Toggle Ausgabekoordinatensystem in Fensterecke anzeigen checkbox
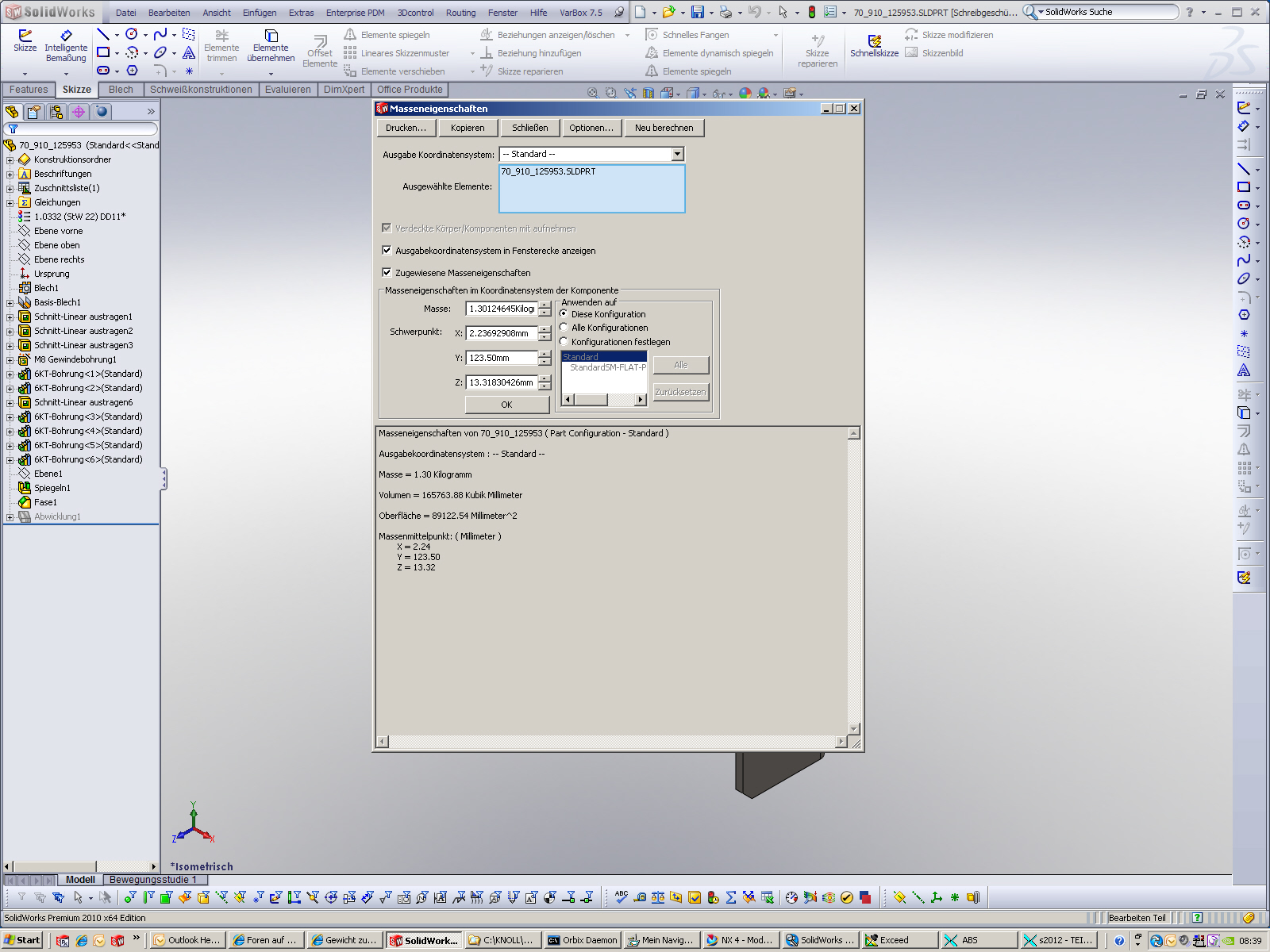 tap(387, 250)
